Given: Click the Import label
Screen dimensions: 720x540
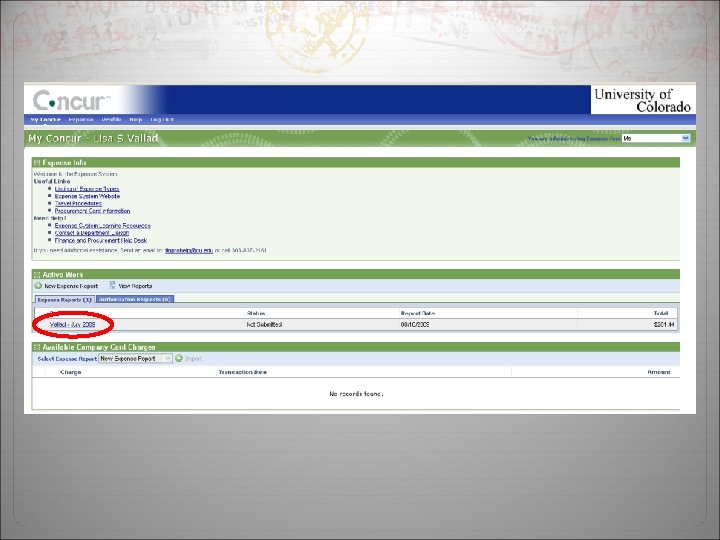Looking at the screenshot, I should (194, 359).
